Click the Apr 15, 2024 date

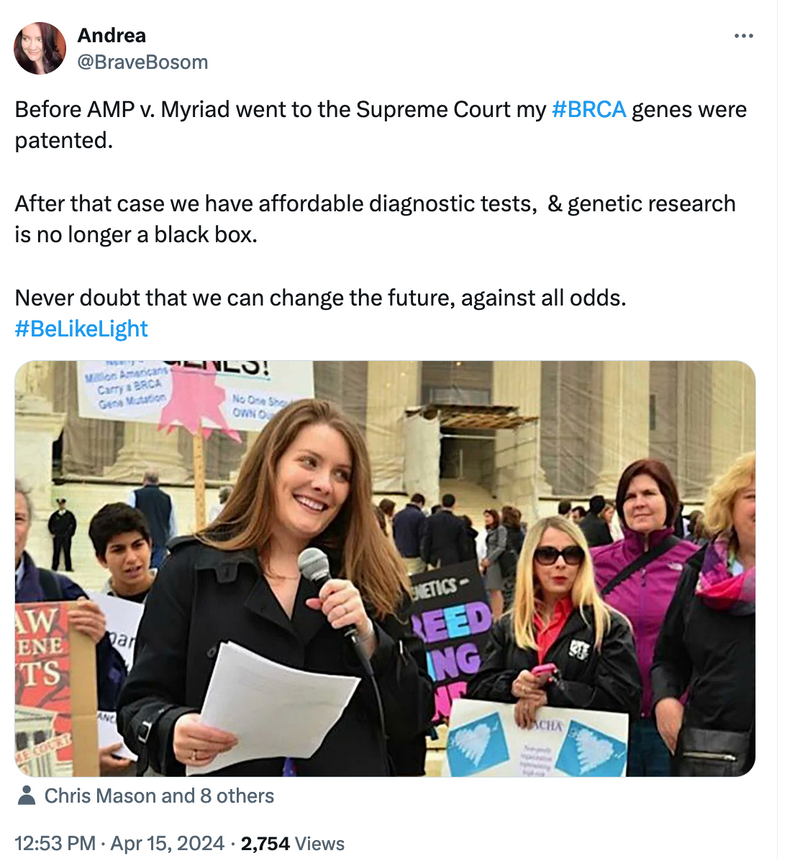[167, 843]
